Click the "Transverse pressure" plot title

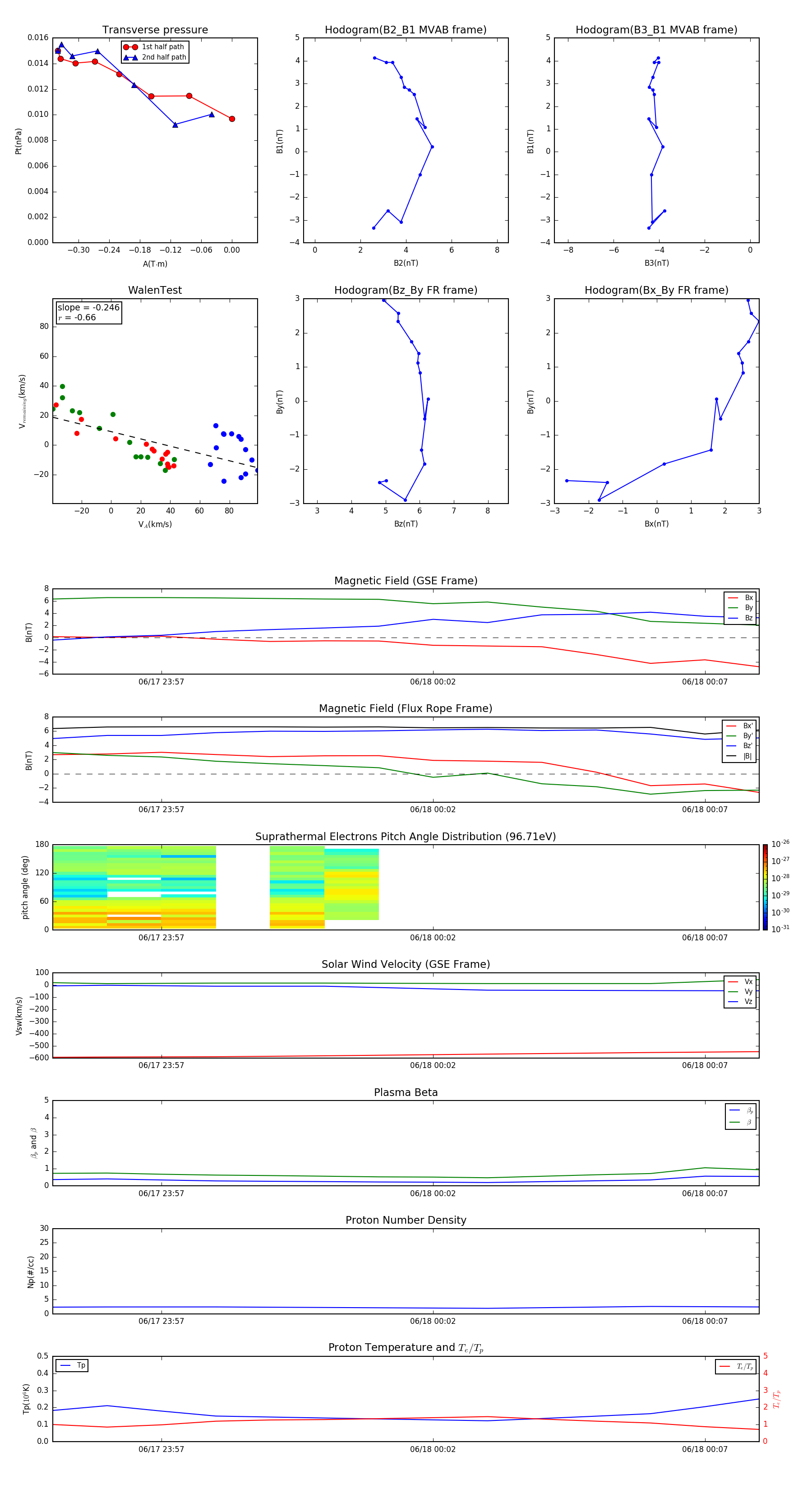pyautogui.click(x=155, y=30)
